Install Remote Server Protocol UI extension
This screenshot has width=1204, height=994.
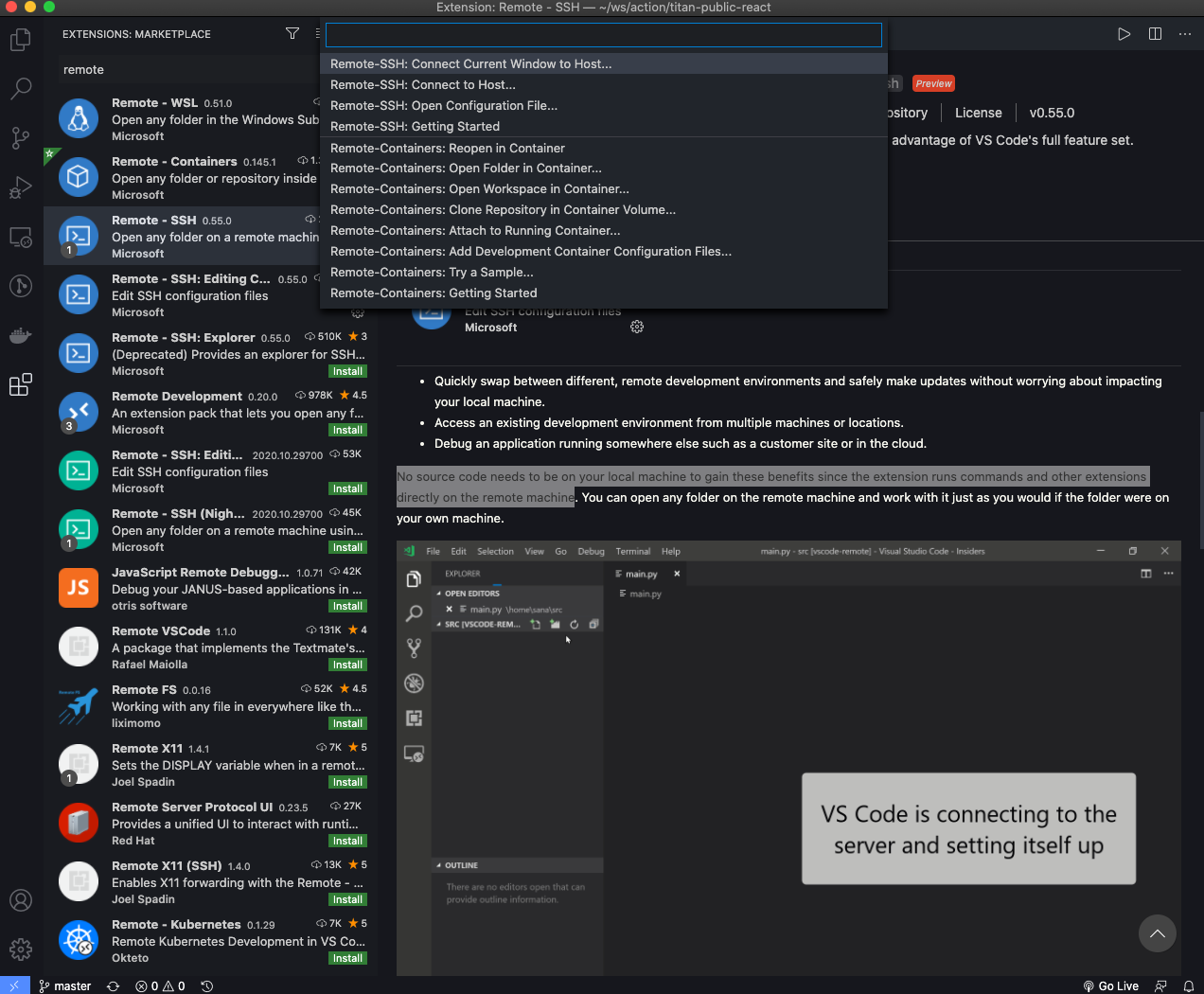347,842
